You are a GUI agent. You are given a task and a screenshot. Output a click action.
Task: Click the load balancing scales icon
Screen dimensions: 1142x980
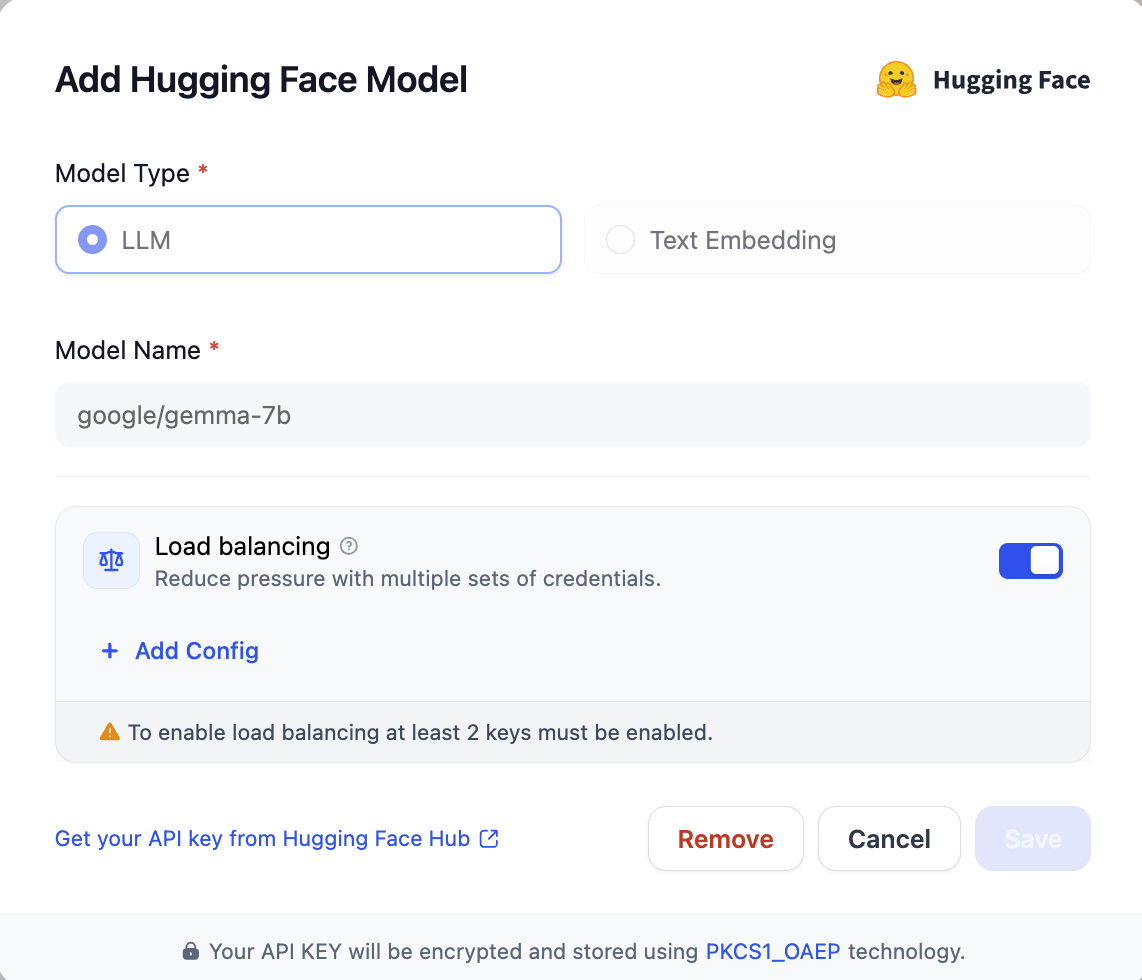tap(111, 560)
